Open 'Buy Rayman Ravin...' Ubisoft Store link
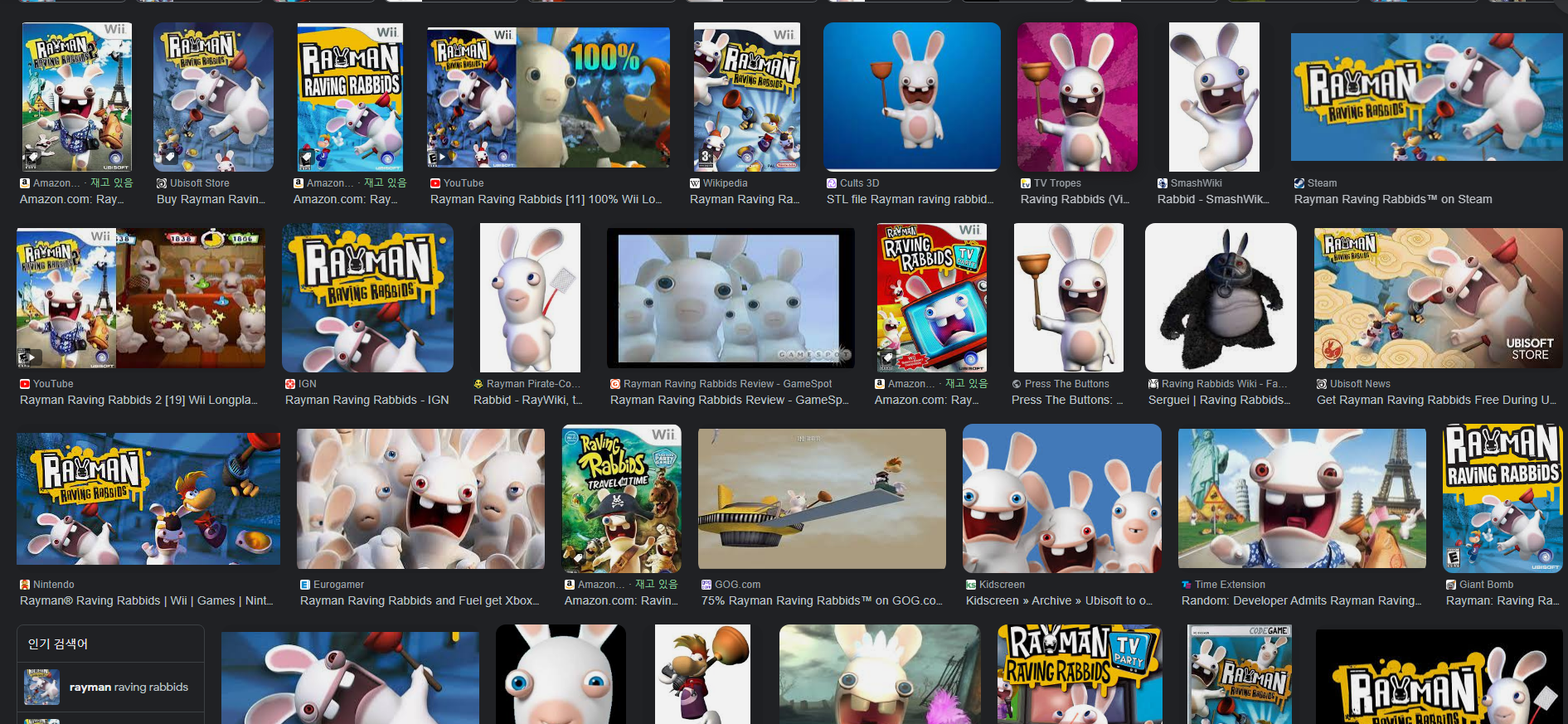 tap(211, 199)
